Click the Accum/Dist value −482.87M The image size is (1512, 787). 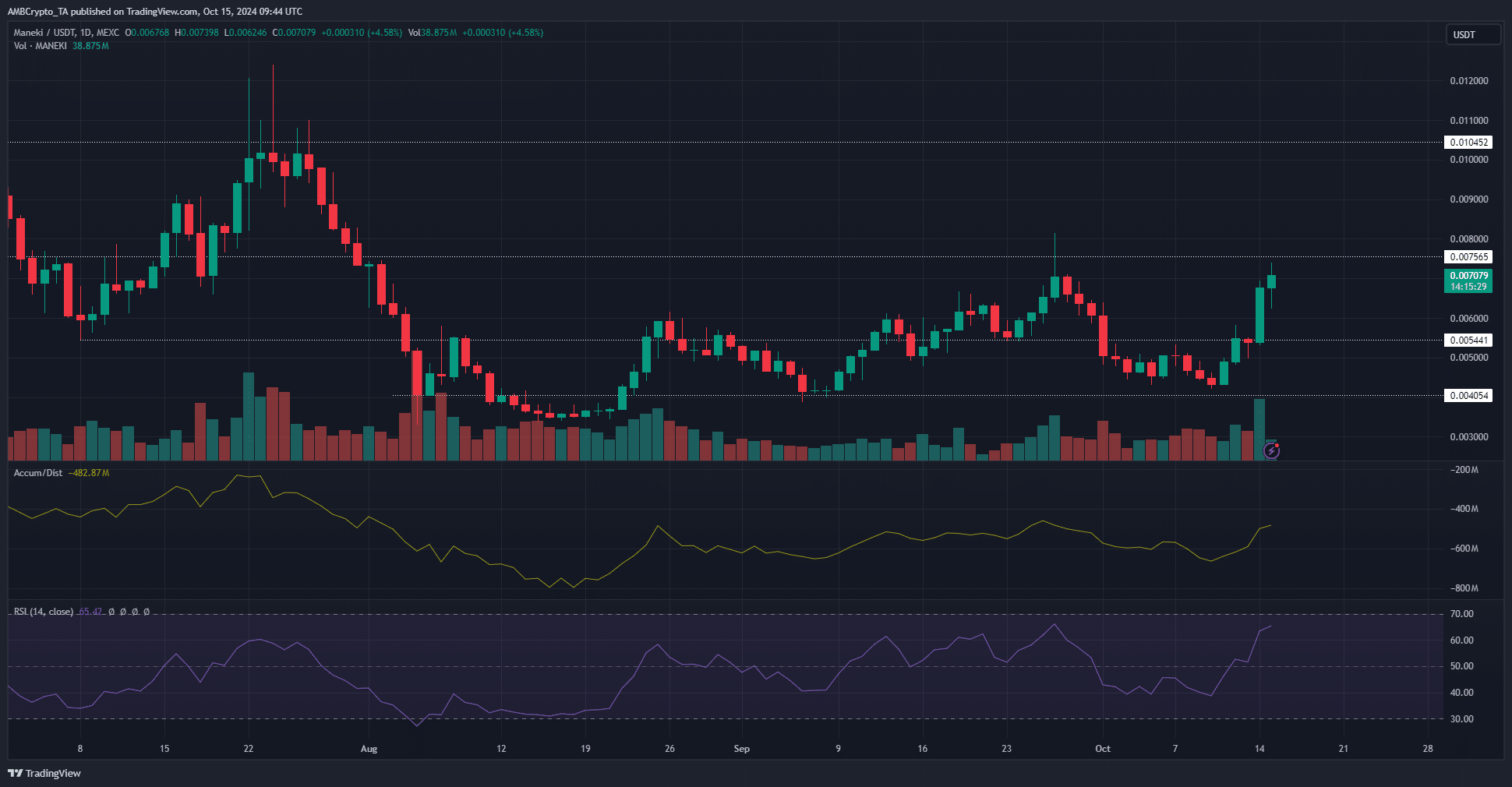(89, 473)
